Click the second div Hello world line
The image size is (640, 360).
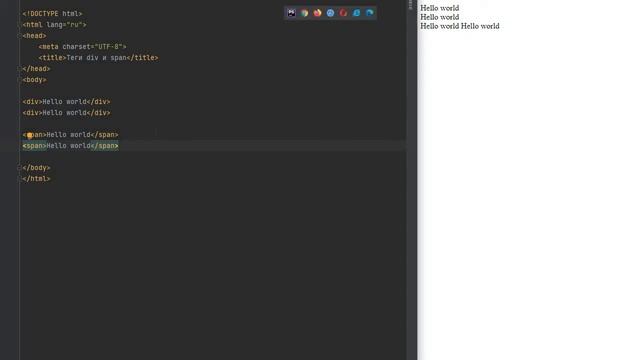[x=67, y=113]
